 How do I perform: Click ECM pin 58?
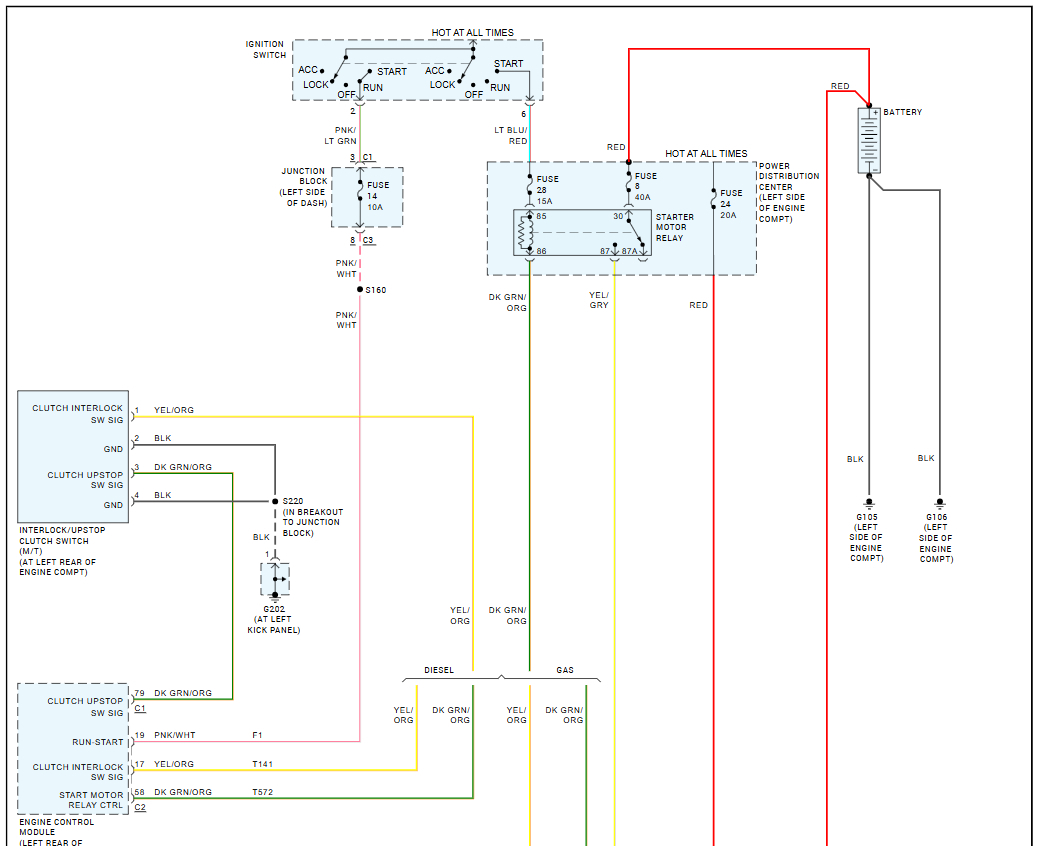pos(140,792)
